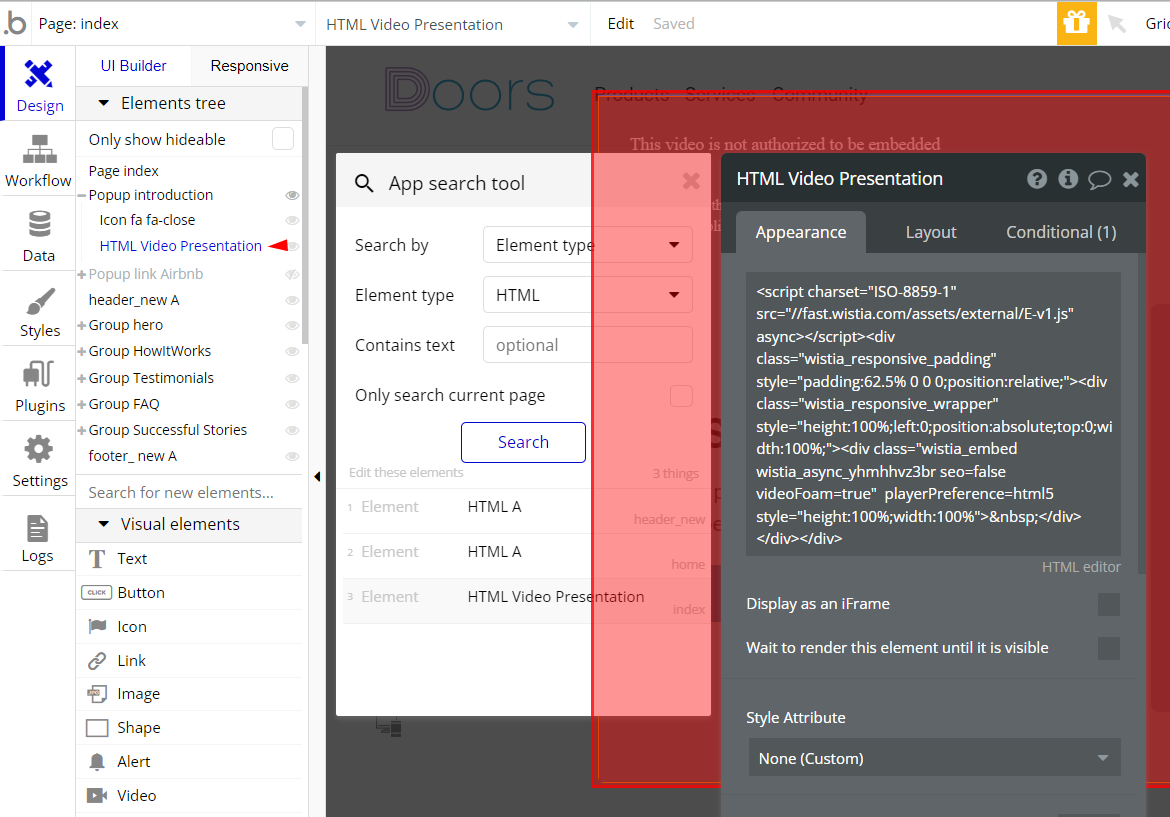The height and width of the screenshot is (817, 1170).
Task: Click the Bubble logo icon
Action: tap(16, 23)
